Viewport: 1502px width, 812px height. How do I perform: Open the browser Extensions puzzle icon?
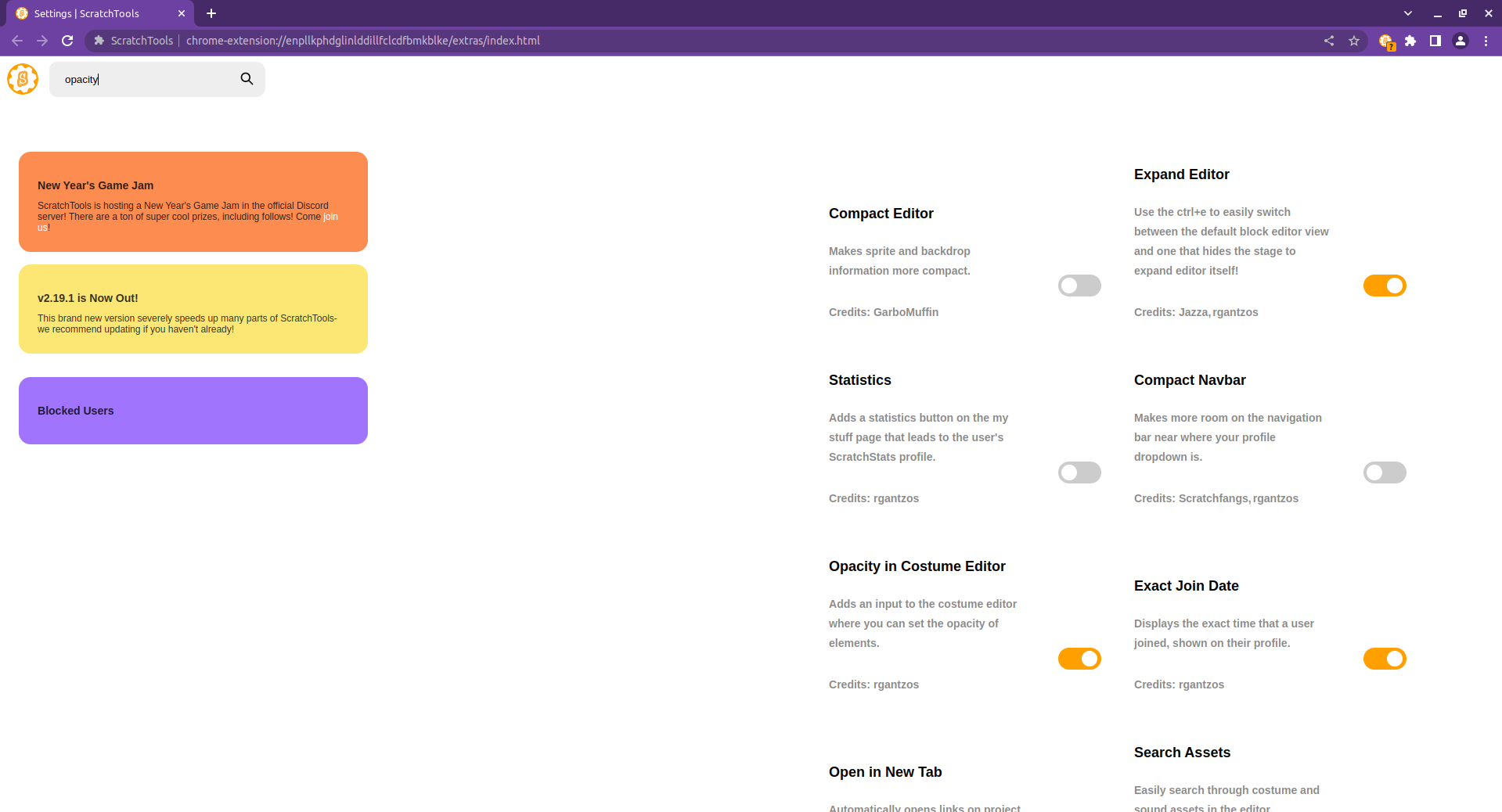coord(1410,41)
